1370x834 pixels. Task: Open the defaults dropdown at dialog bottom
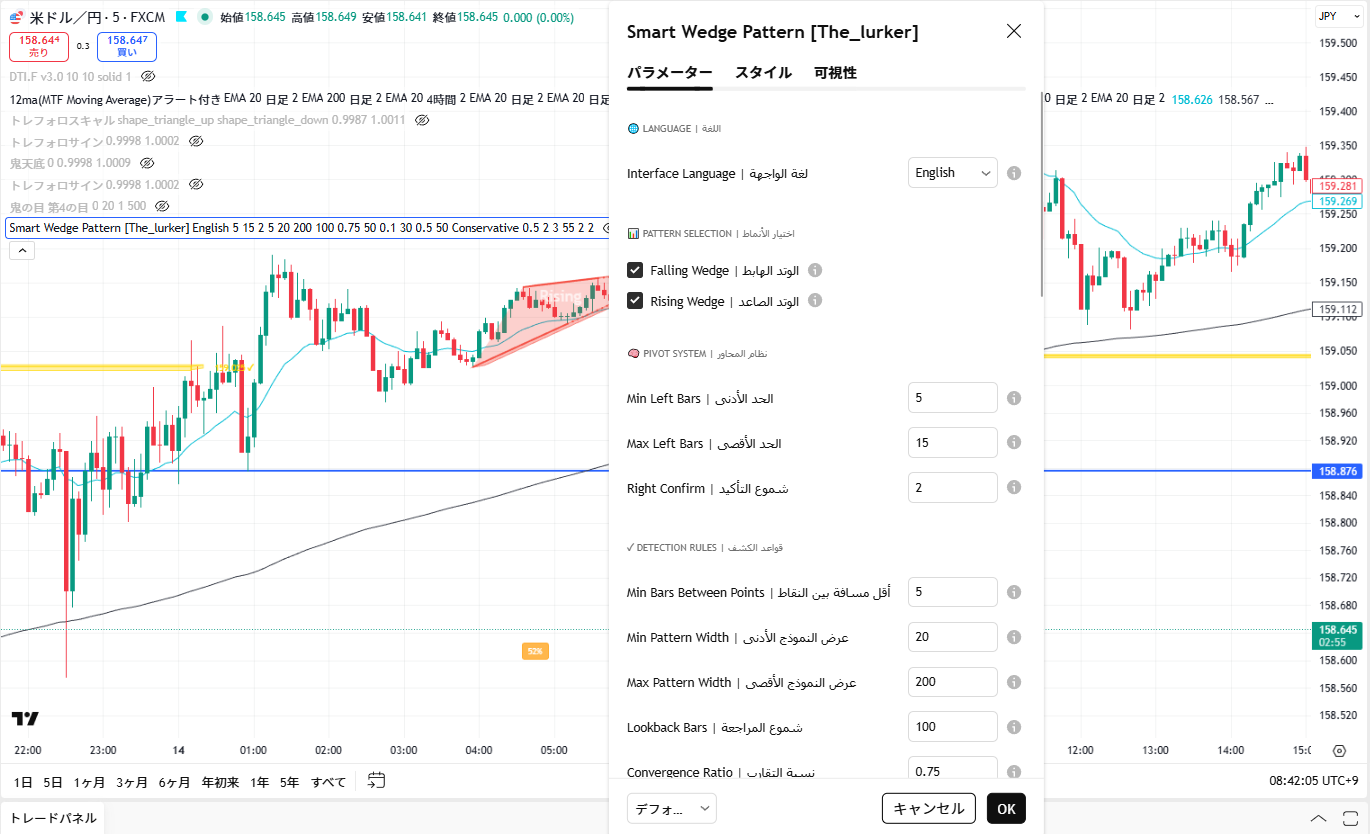[x=672, y=808]
